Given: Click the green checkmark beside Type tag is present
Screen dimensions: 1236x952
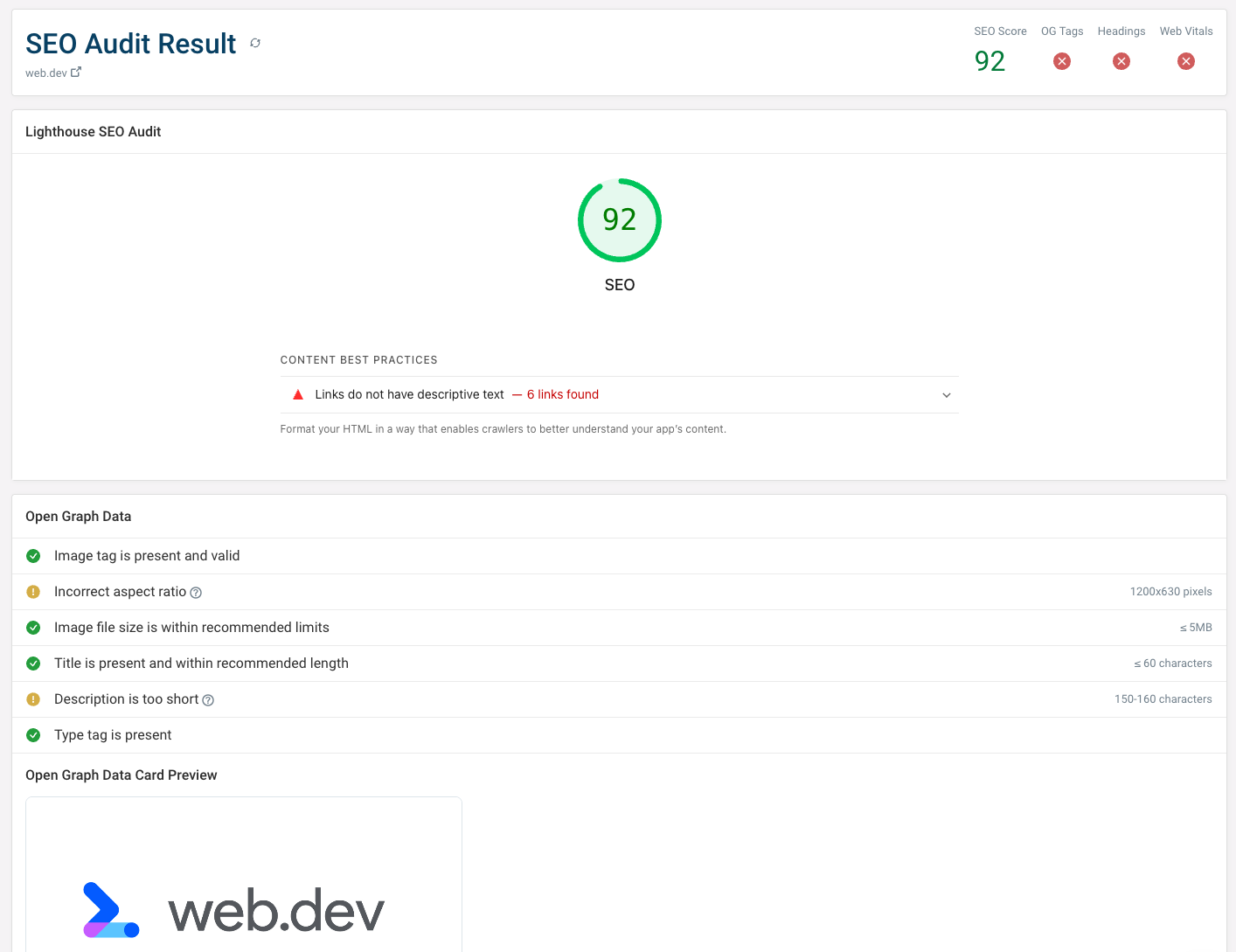Looking at the screenshot, I should pyautogui.click(x=32, y=735).
